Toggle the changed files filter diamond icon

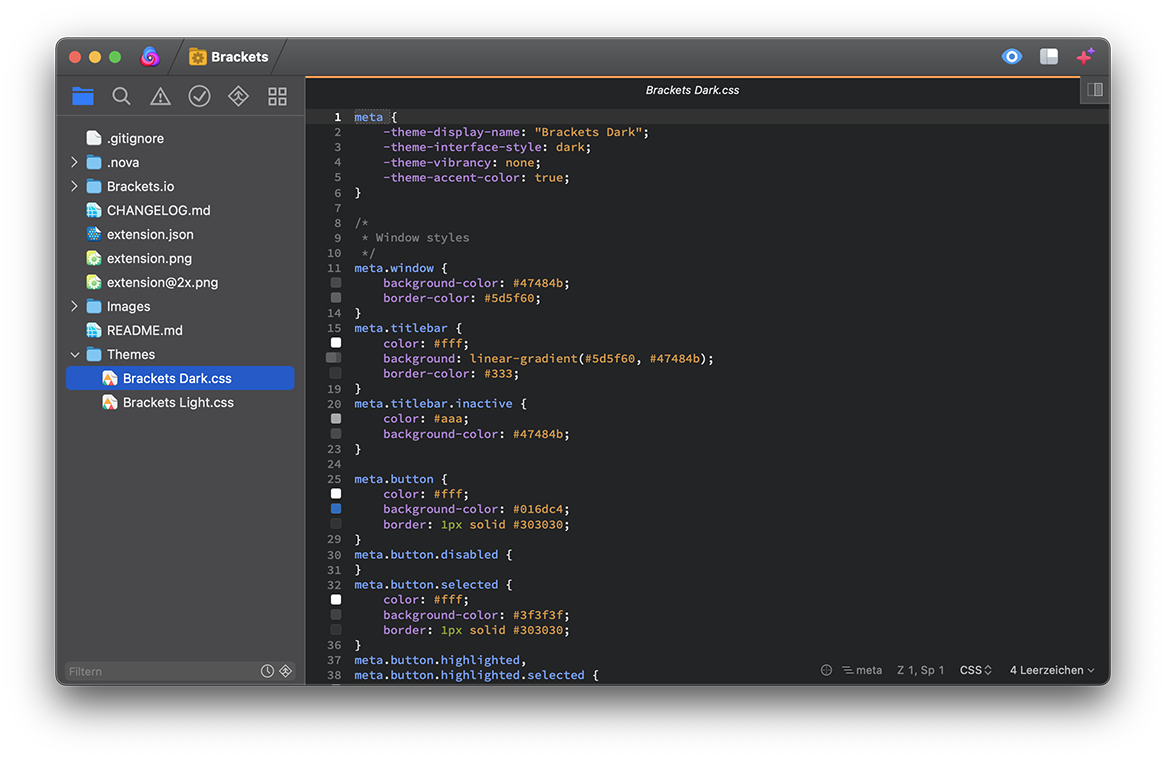pos(286,671)
